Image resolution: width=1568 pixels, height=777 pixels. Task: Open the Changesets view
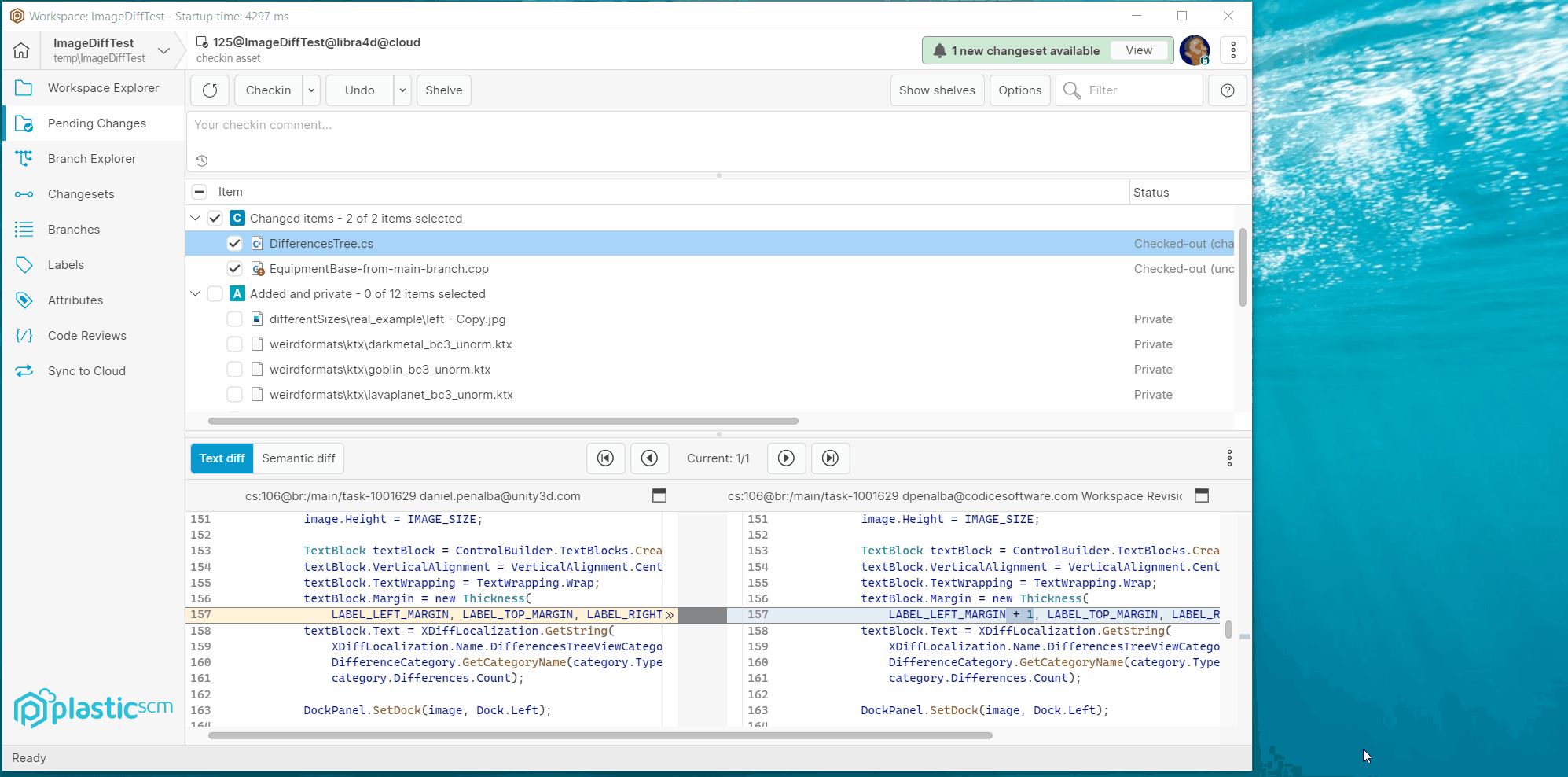pyautogui.click(x=82, y=193)
